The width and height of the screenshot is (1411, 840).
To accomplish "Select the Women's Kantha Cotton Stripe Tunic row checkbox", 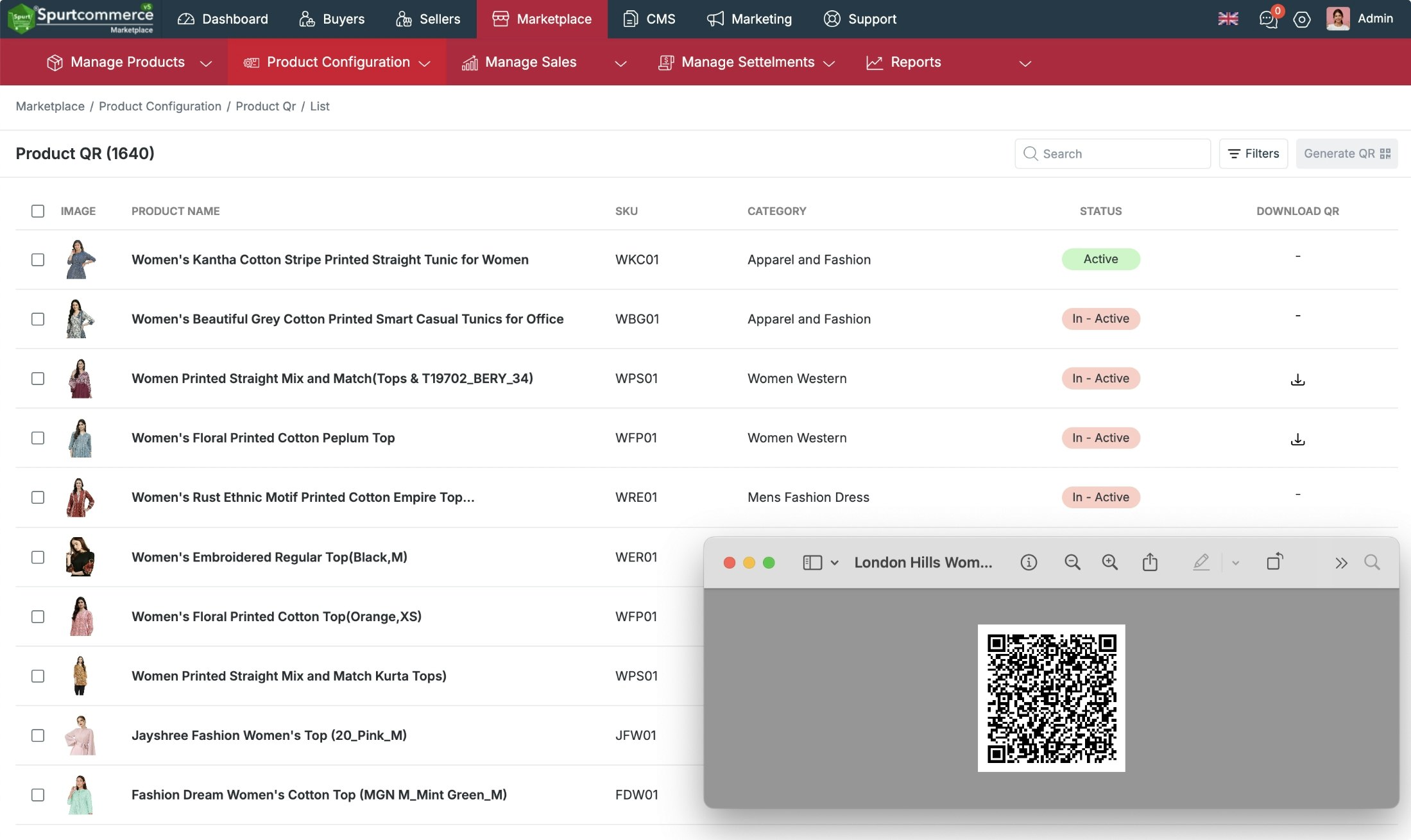I will pyautogui.click(x=38, y=260).
